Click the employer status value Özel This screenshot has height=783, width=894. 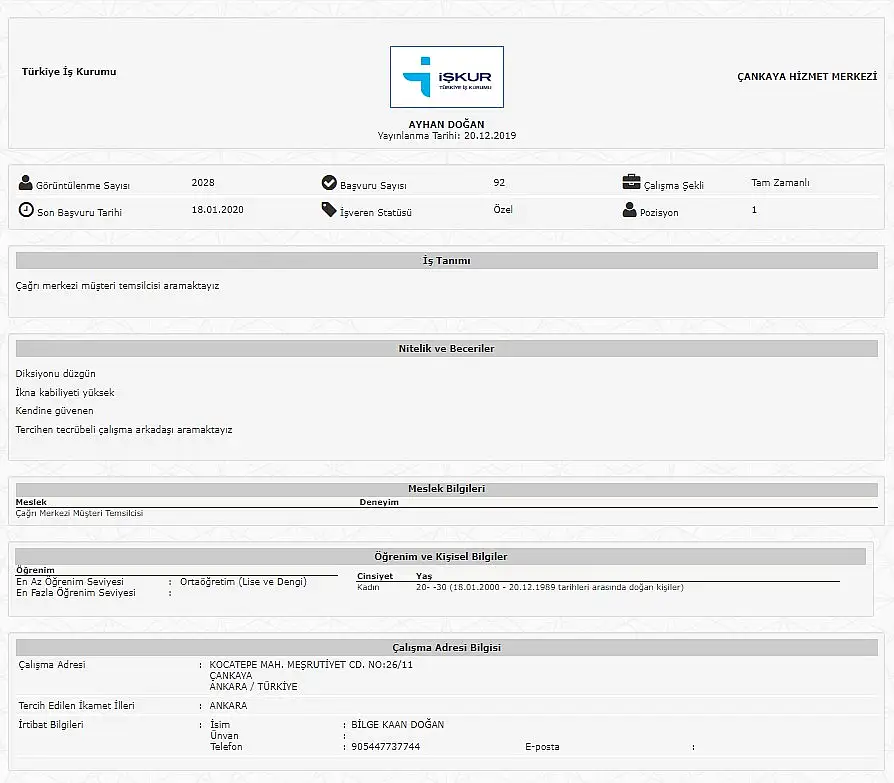click(x=503, y=209)
